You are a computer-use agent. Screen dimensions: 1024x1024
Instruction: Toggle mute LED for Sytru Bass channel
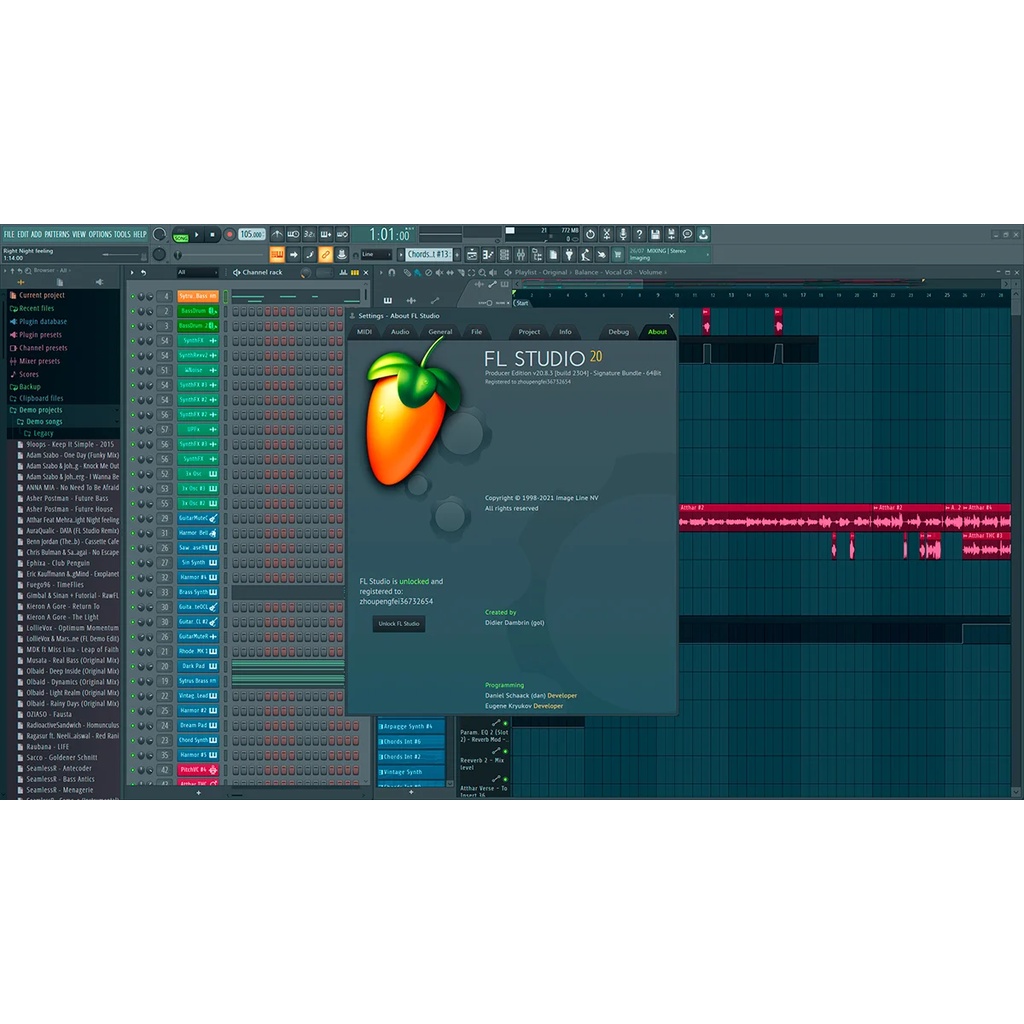pyautogui.click(x=133, y=296)
